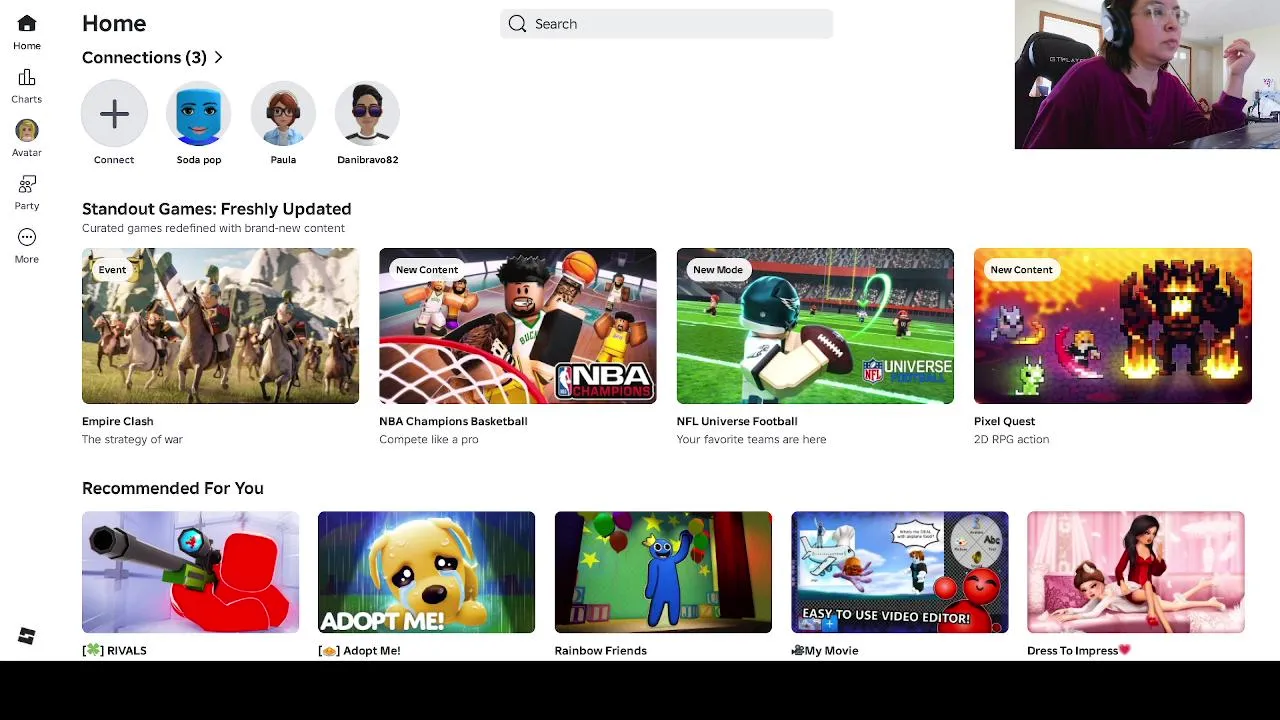1280x720 pixels.
Task: Click the Soda pop name label
Action: (x=199, y=160)
